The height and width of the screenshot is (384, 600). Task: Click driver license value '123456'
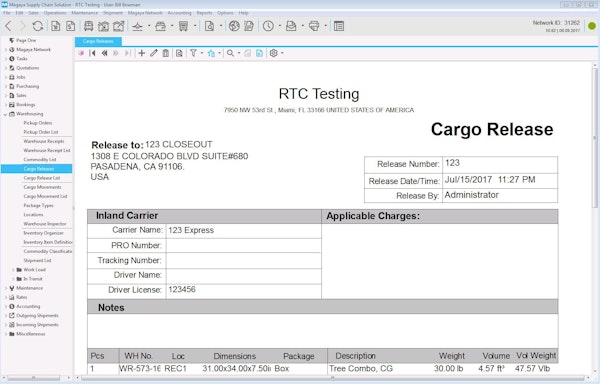182,290
